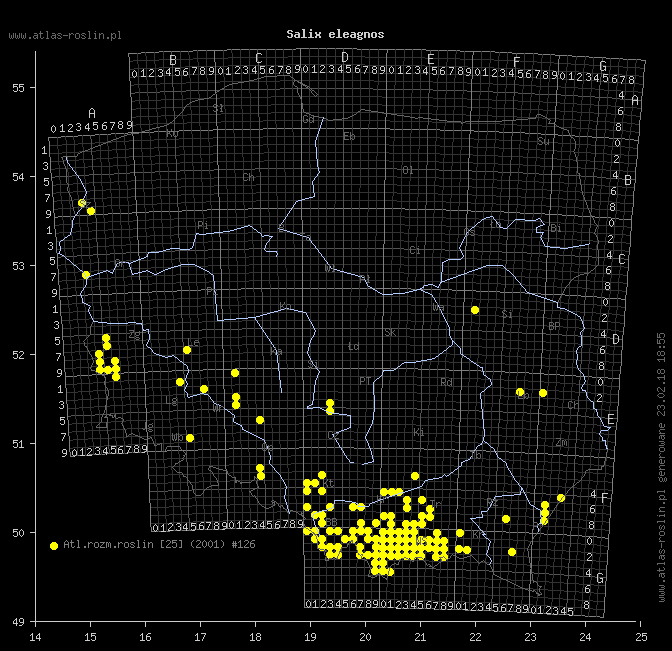Screen dimensions: 672x651
Task: Click the map title Salix eleagnos
Action: 335,34
